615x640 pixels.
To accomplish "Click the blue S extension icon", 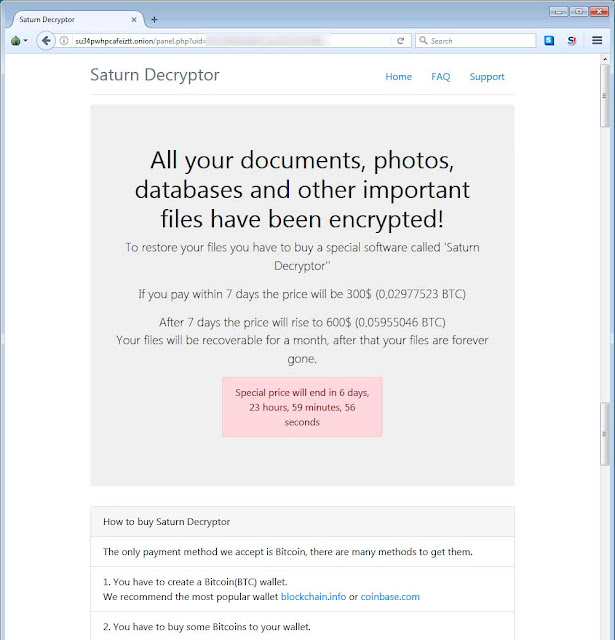I will (549, 40).
